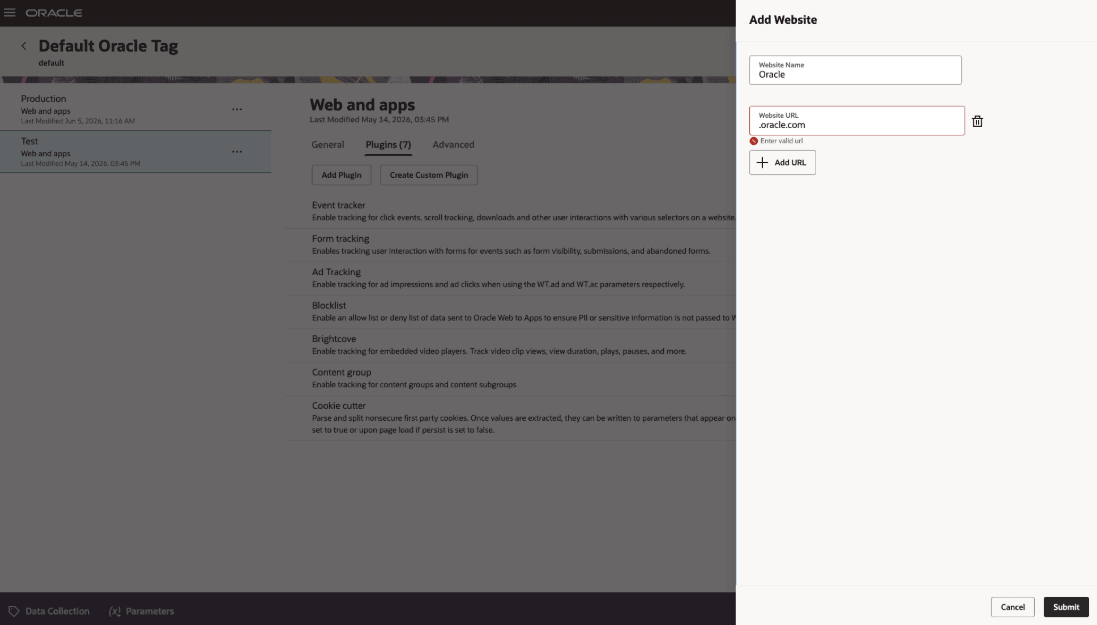
Task: Click the Default Oracle Tag title
Action: (108, 46)
